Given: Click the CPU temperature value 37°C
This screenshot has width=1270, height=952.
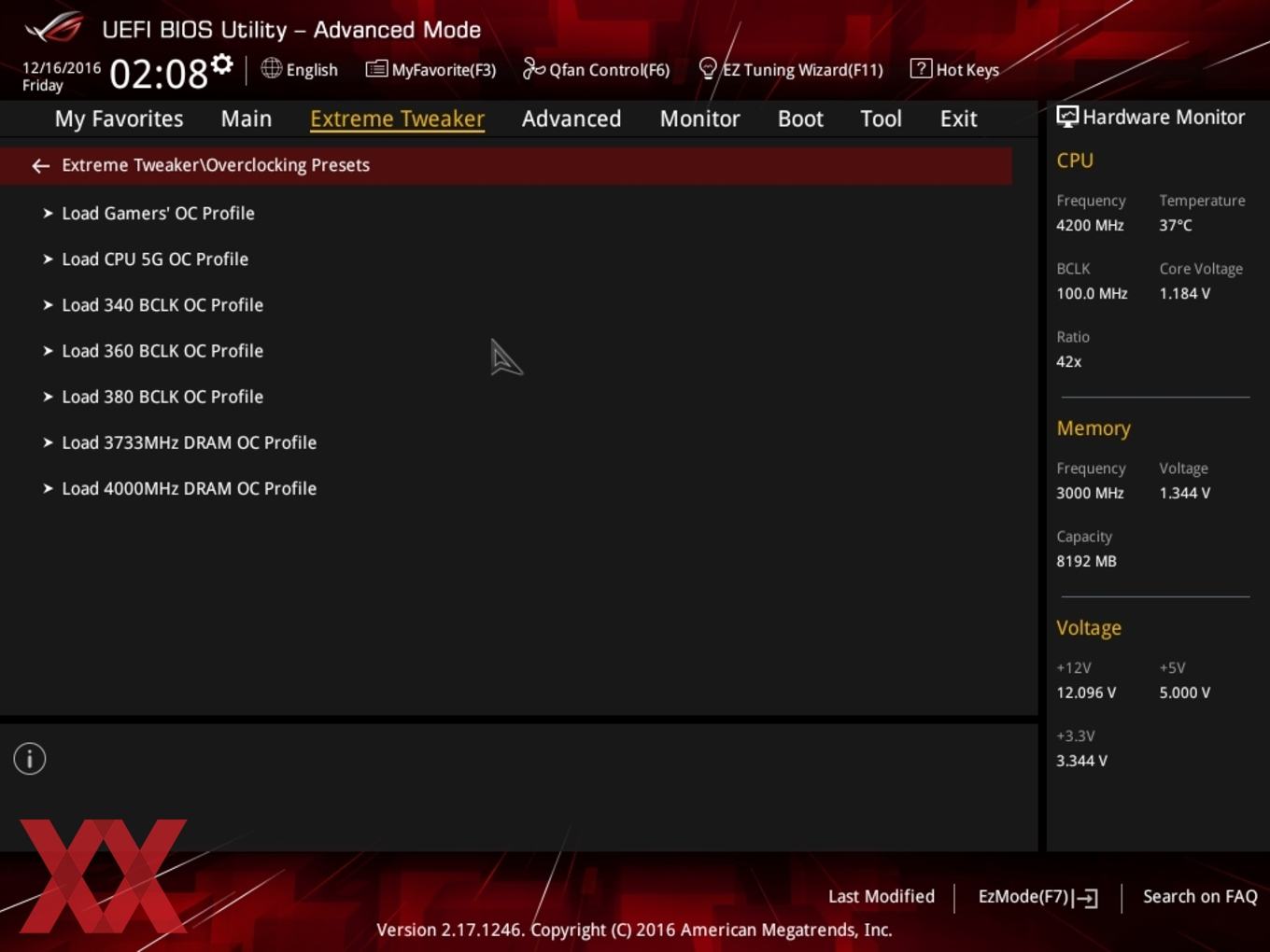Looking at the screenshot, I should coord(1176,225).
